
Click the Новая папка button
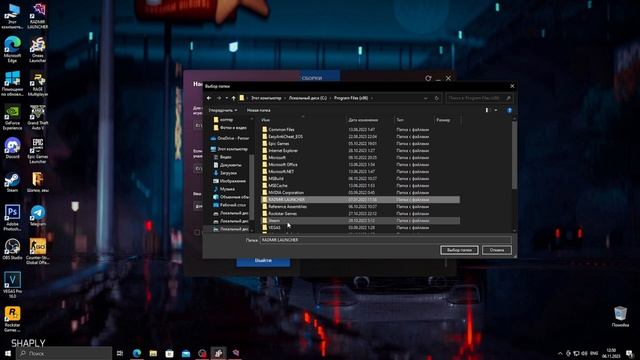258,110
